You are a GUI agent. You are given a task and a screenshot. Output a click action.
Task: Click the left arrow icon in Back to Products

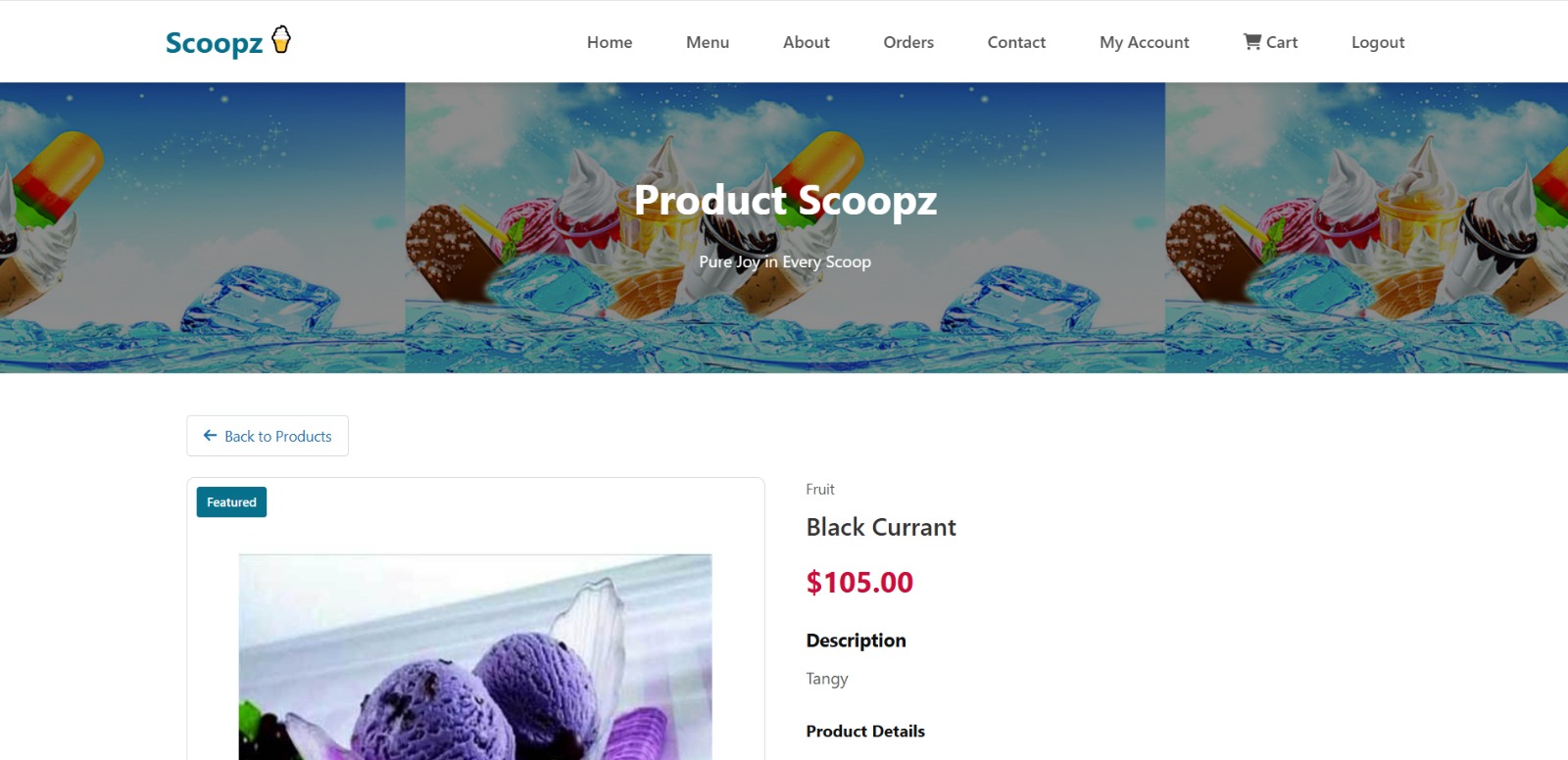click(x=210, y=436)
